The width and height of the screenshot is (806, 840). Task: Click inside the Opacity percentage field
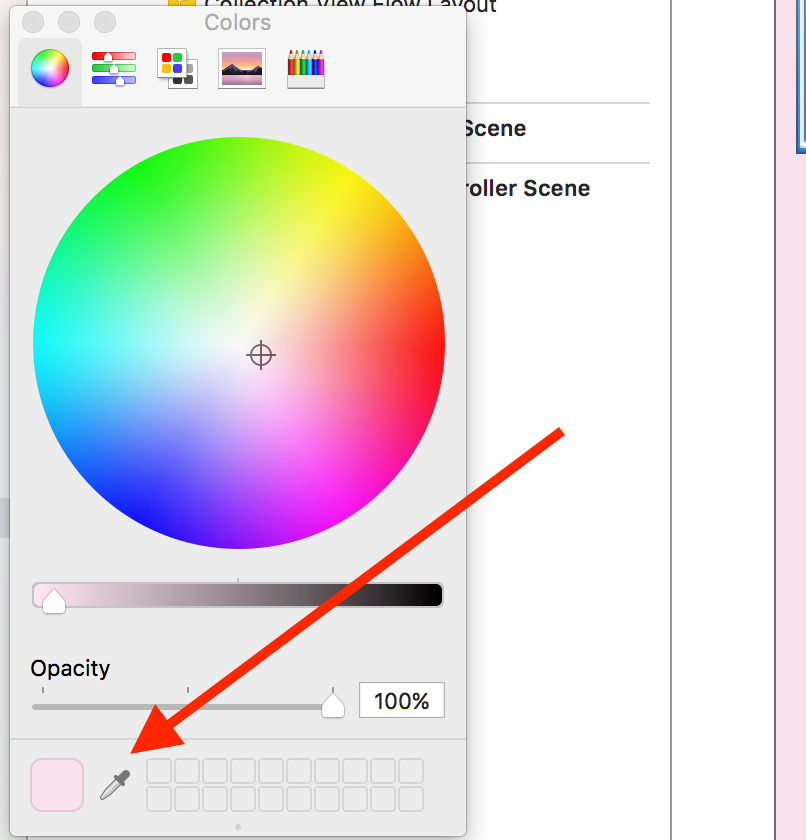(x=401, y=700)
